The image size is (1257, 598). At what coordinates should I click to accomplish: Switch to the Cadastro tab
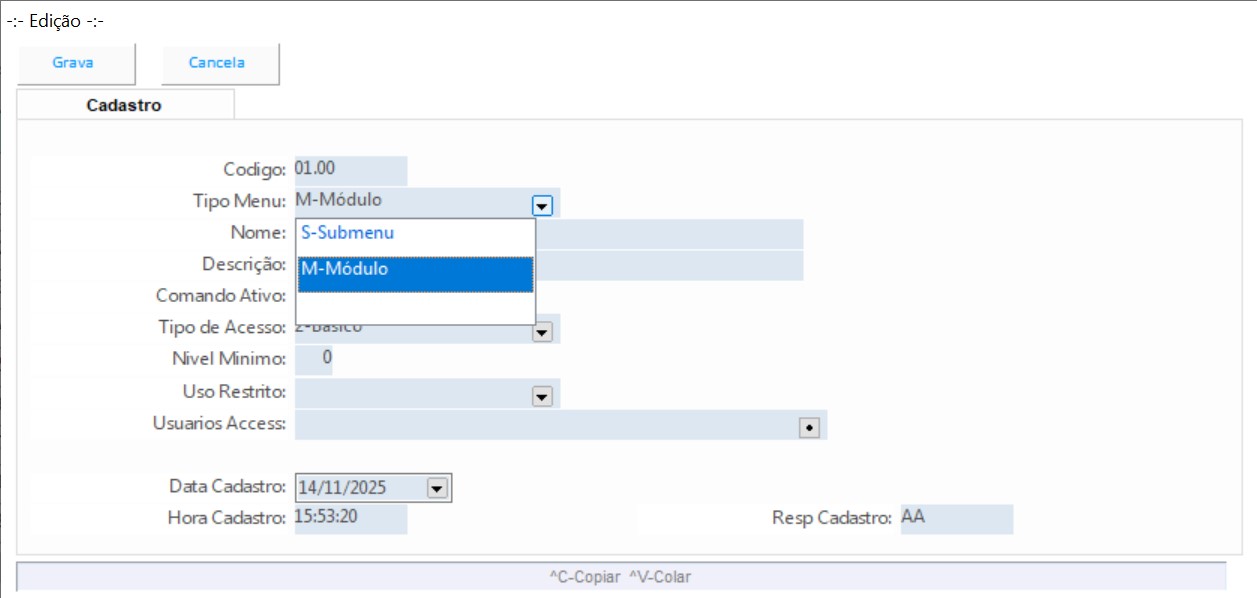[x=125, y=105]
